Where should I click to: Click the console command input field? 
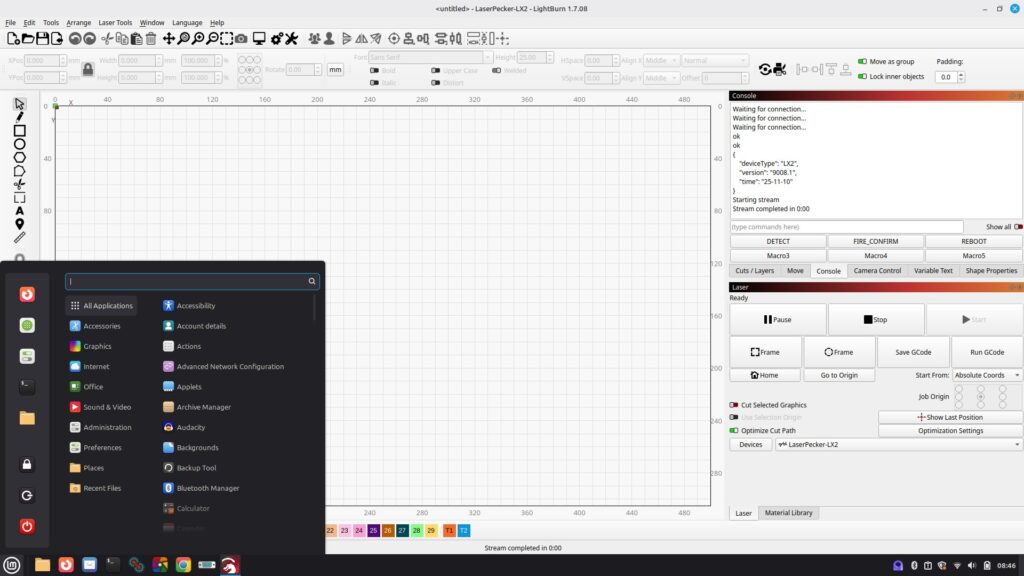tap(846, 227)
